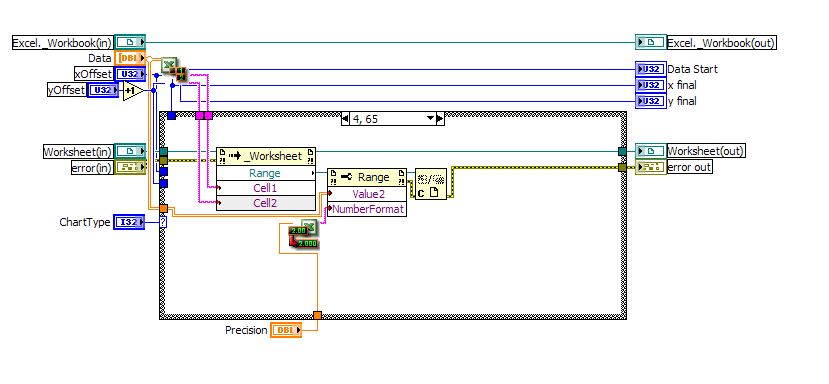Select the y final U32 indicator
Screen dimensions: 829x384
pyautogui.click(x=651, y=100)
